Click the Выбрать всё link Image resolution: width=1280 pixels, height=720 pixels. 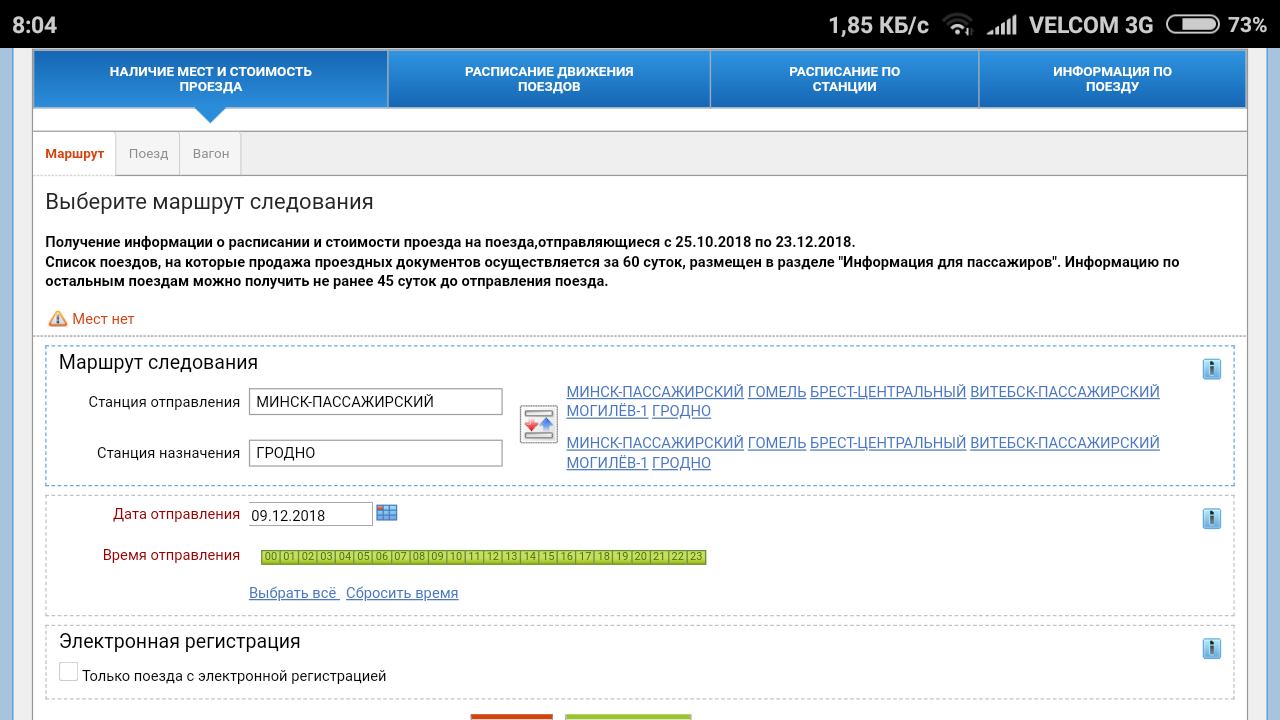pos(294,593)
